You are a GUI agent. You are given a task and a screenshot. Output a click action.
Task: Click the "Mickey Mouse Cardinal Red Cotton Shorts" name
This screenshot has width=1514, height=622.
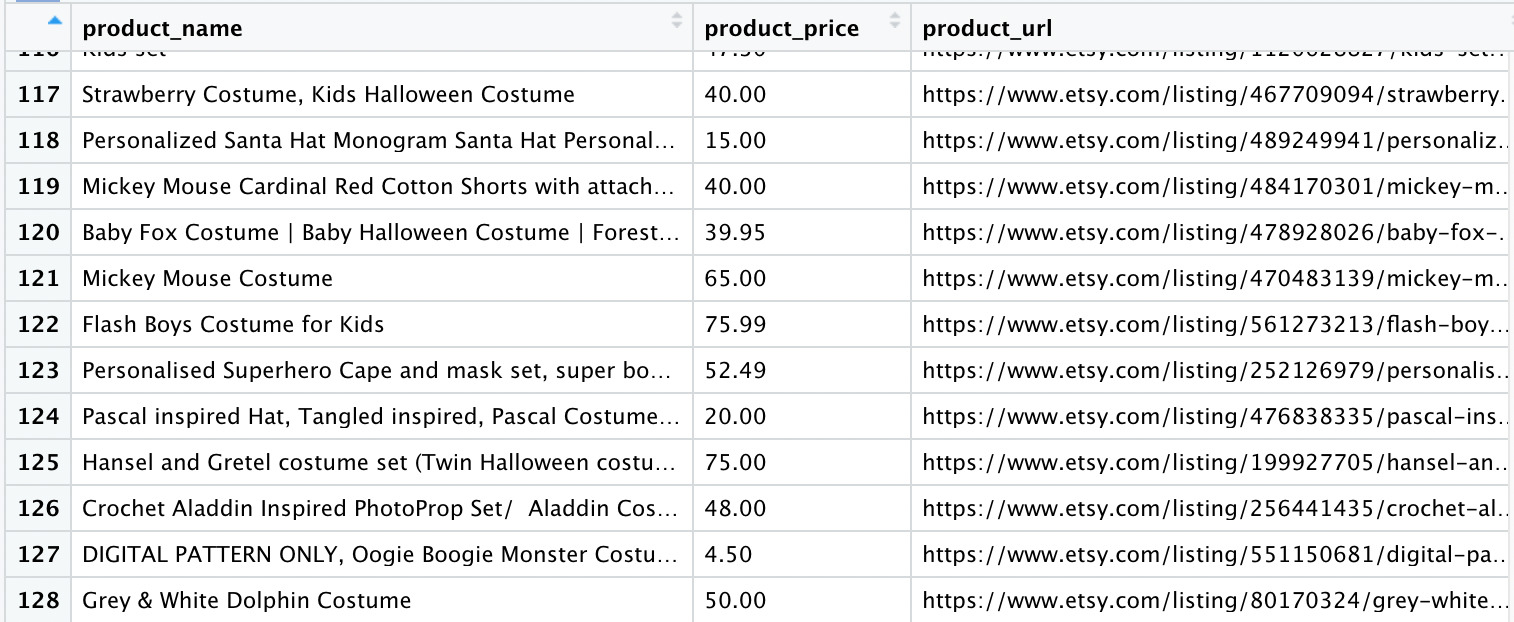pos(381,187)
